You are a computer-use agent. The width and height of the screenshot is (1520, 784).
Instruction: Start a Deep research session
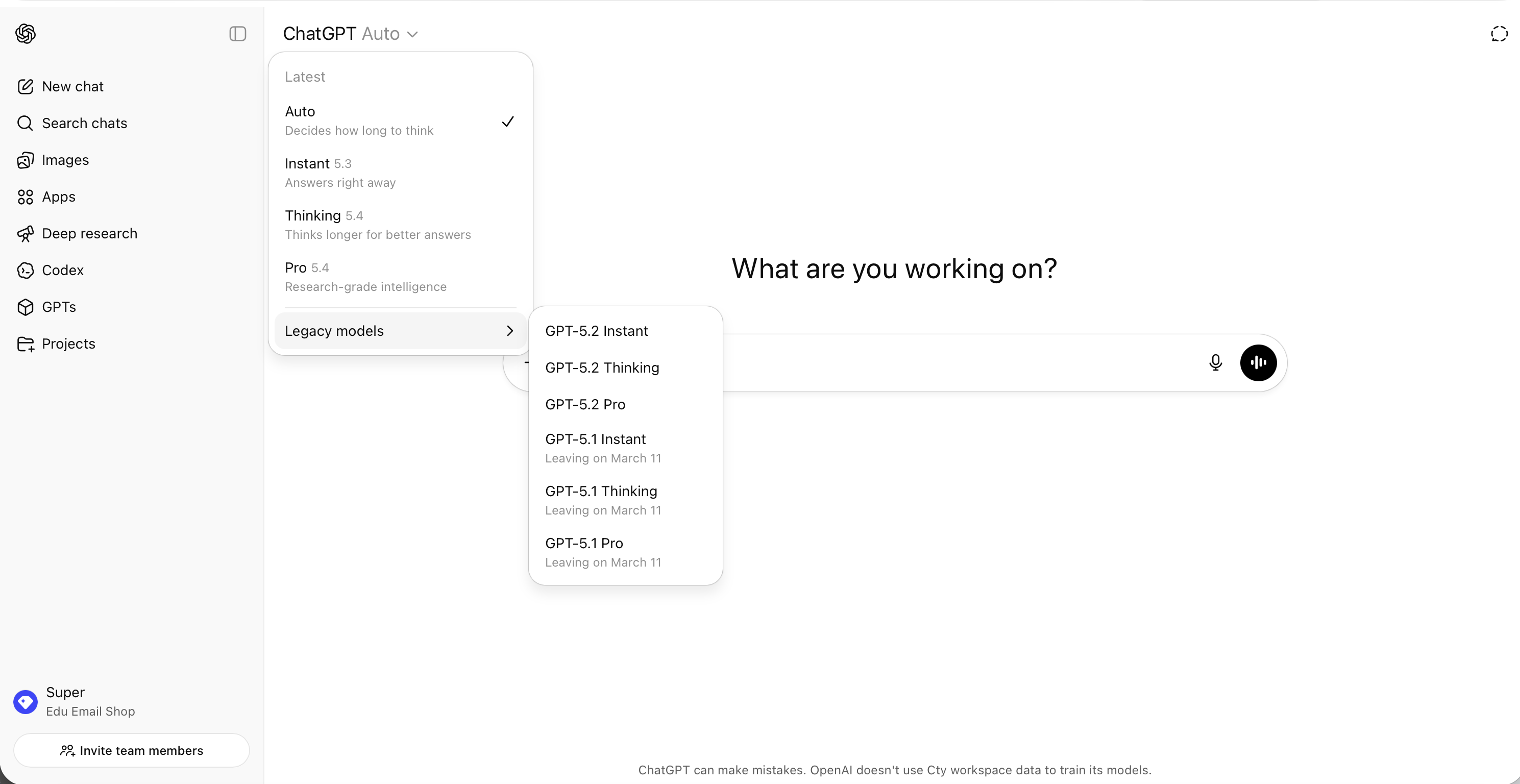coord(90,233)
